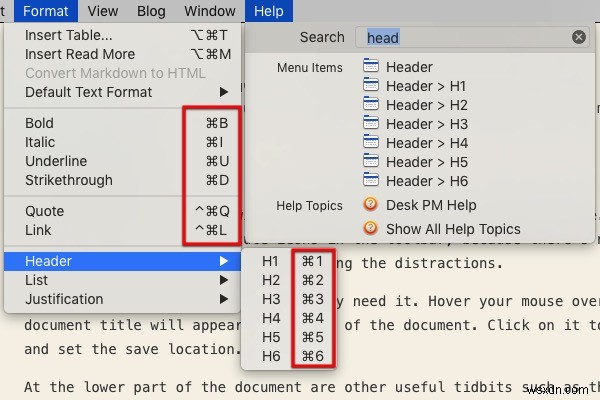Click help icon beside Desk PM Help
Viewport: 600px width, 400px height.
pyautogui.click(x=370, y=204)
